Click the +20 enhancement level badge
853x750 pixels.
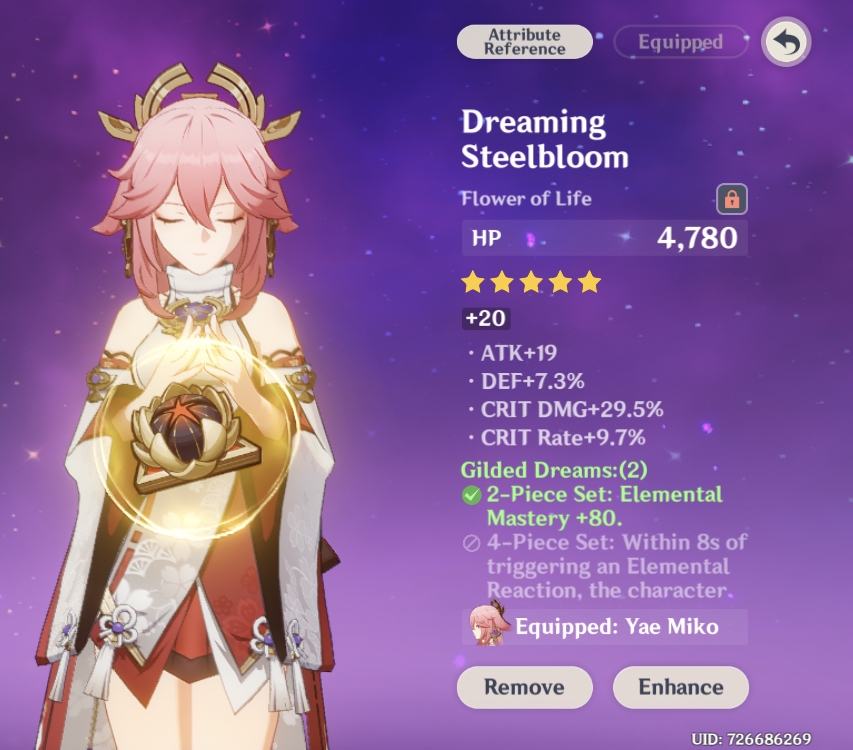pos(486,318)
